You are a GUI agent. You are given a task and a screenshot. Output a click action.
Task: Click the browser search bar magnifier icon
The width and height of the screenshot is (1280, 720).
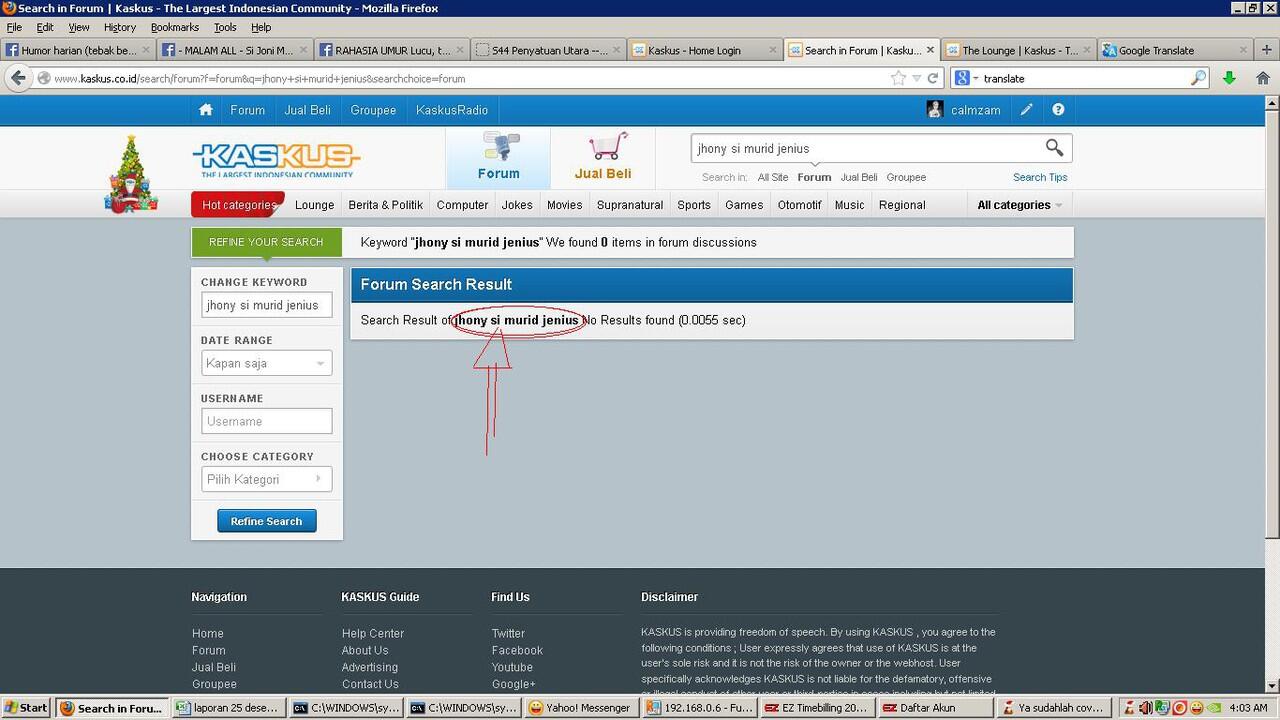[x=1198, y=78]
